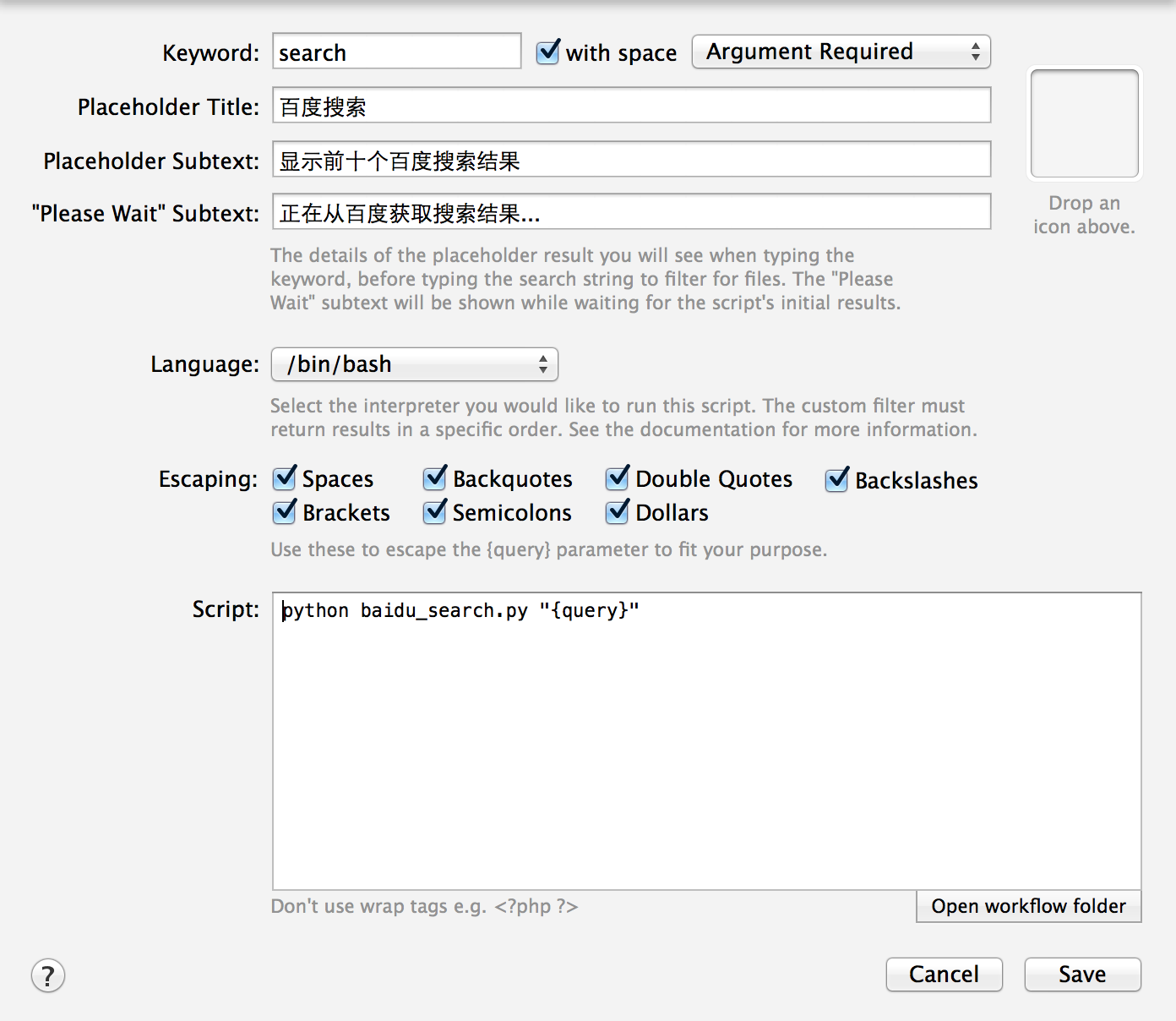Click the help question mark icon
1176x1021 pixels.
(x=48, y=975)
